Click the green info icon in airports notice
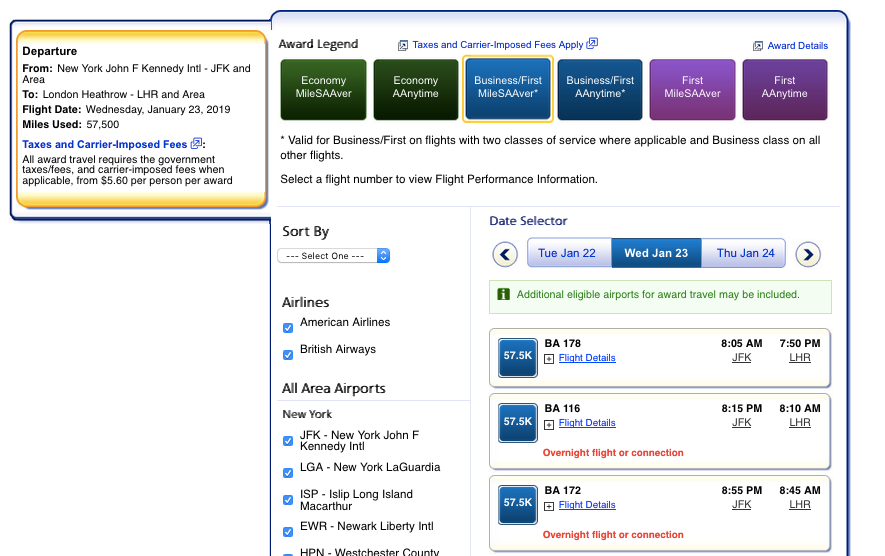The width and height of the screenshot is (885, 556). click(504, 295)
